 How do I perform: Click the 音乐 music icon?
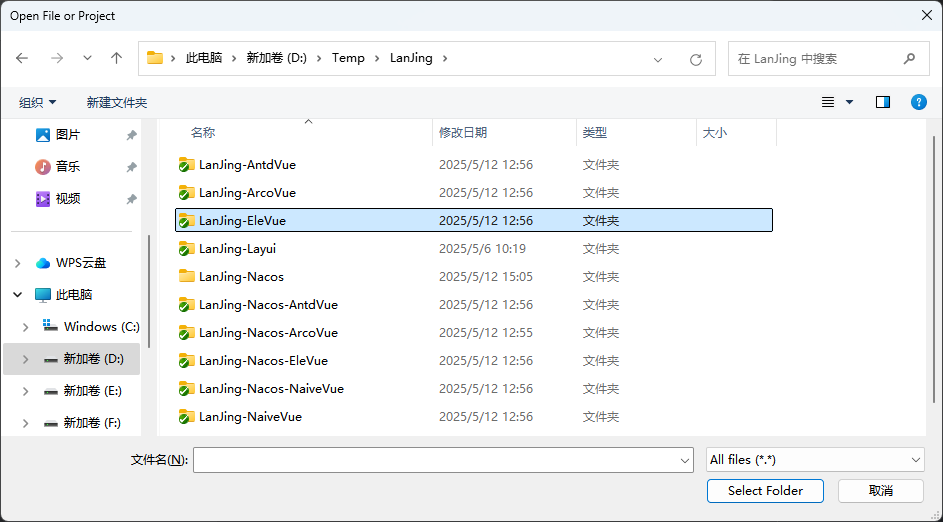[x=43, y=167]
